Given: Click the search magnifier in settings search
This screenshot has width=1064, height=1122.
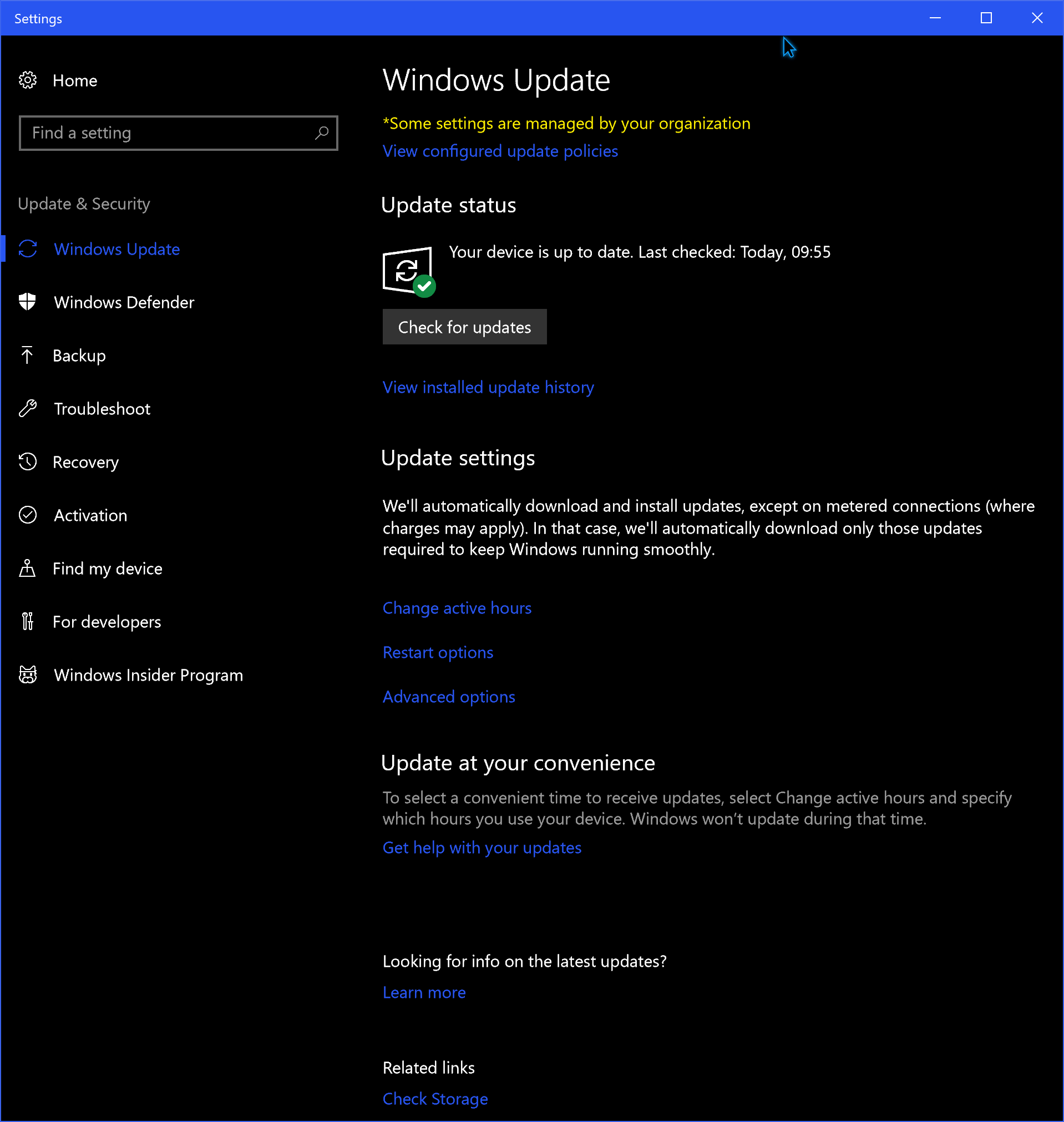Looking at the screenshot, I should tap(321, 133).
